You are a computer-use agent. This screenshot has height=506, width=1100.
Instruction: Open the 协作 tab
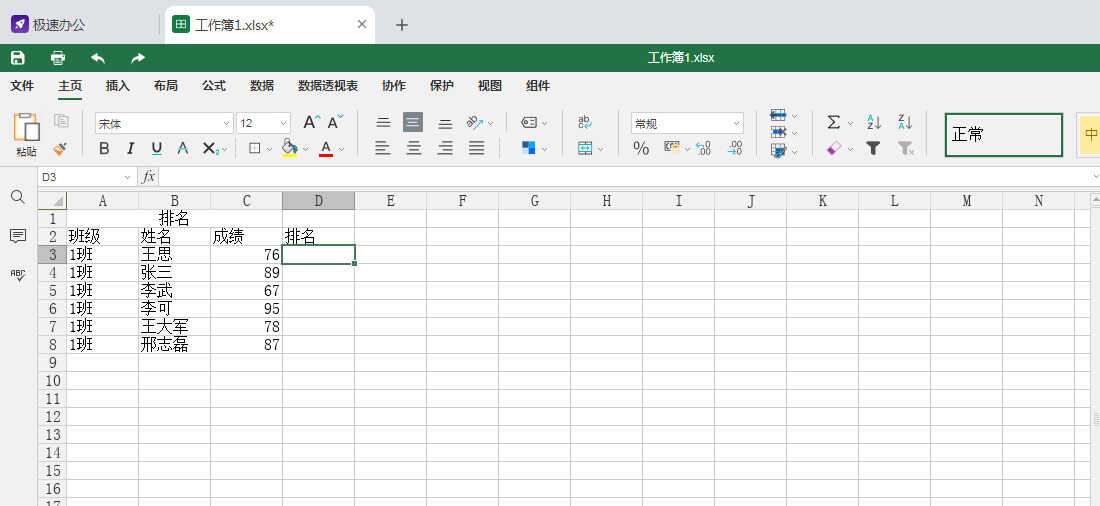point(394,86)
